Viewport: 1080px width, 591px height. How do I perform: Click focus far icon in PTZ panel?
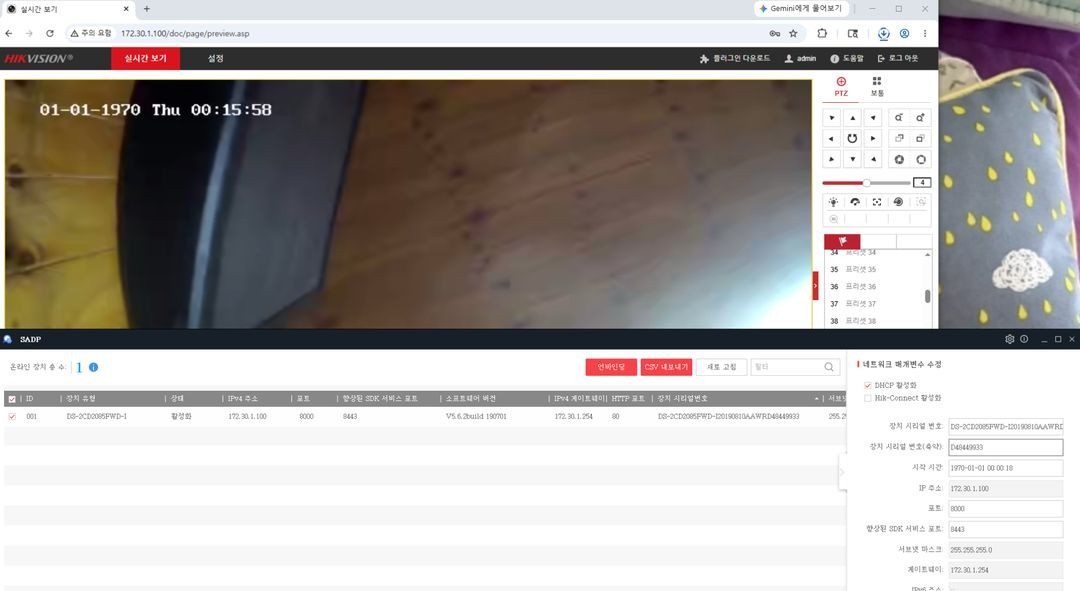(920, 138)
